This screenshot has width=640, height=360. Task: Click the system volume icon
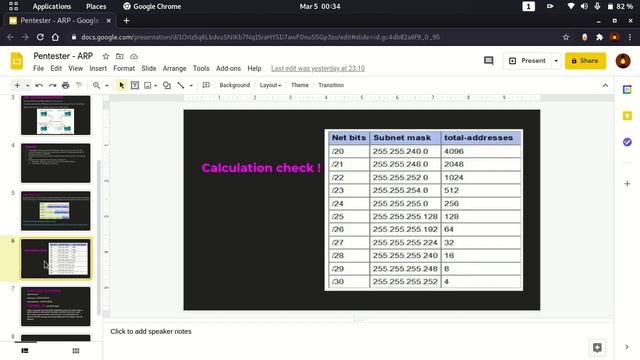(x=584, y=7)
